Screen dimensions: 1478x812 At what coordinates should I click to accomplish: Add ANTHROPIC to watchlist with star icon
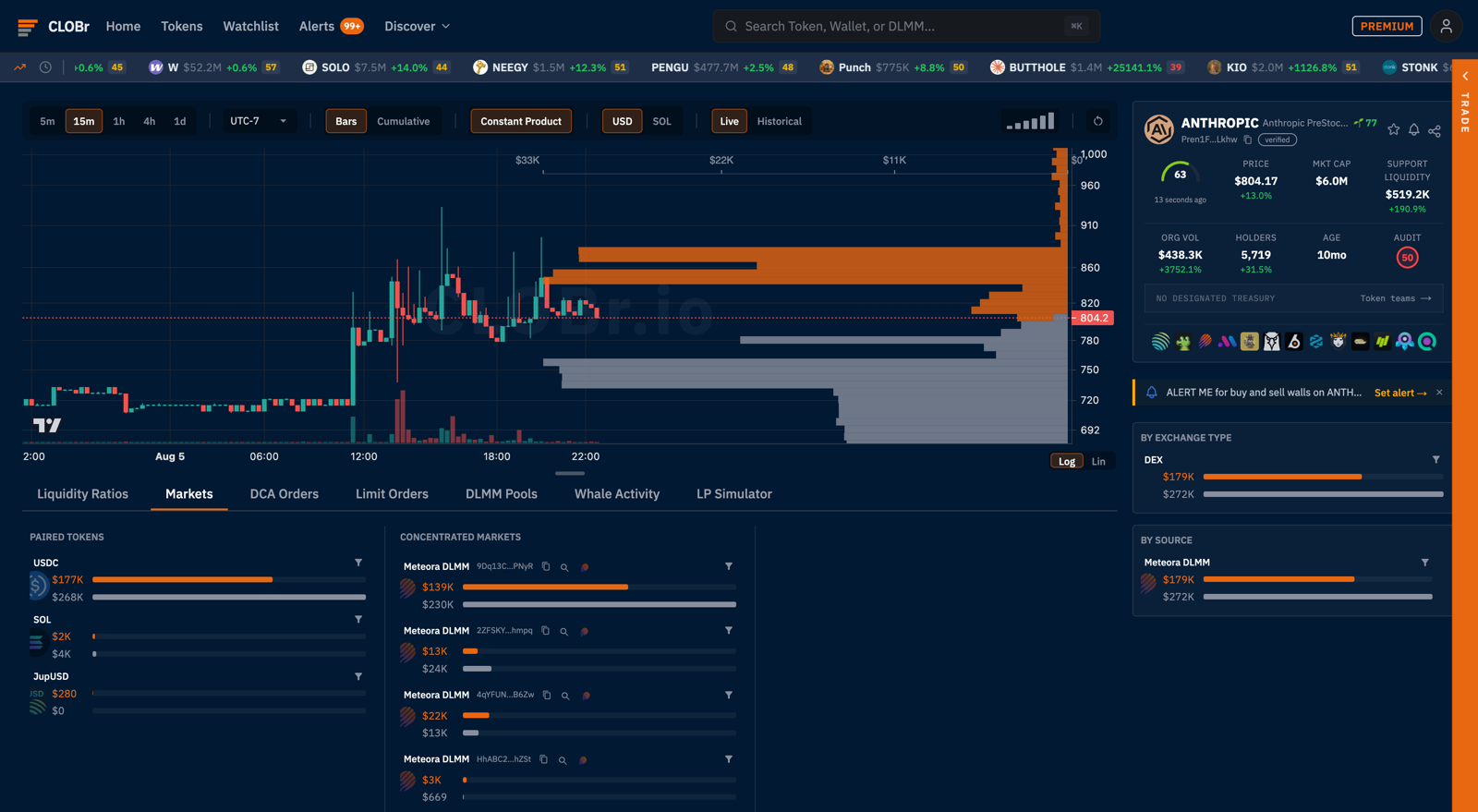pyautogui.click(x=1393, y=129)
